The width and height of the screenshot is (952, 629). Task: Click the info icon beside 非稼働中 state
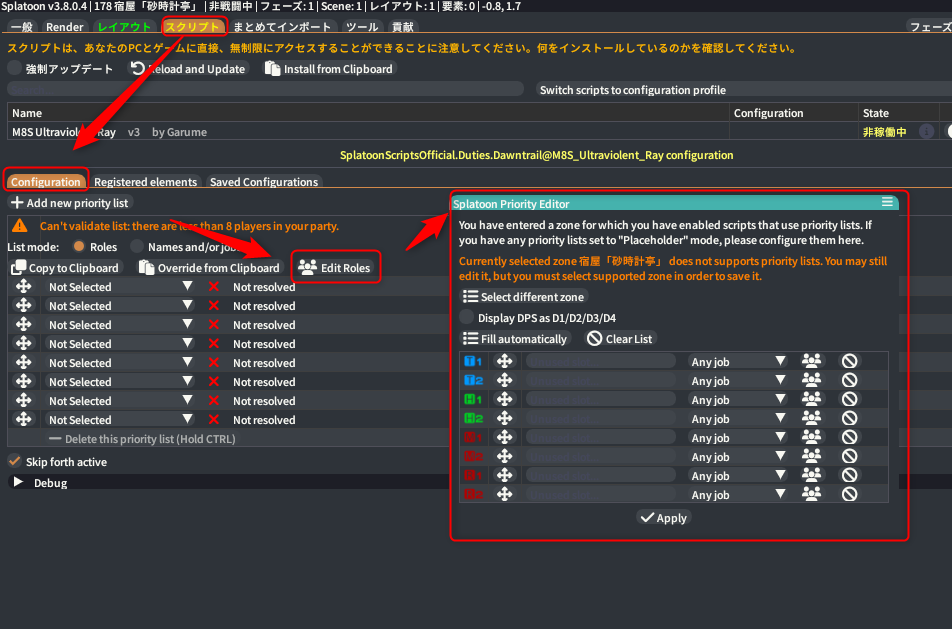[926, 131]
